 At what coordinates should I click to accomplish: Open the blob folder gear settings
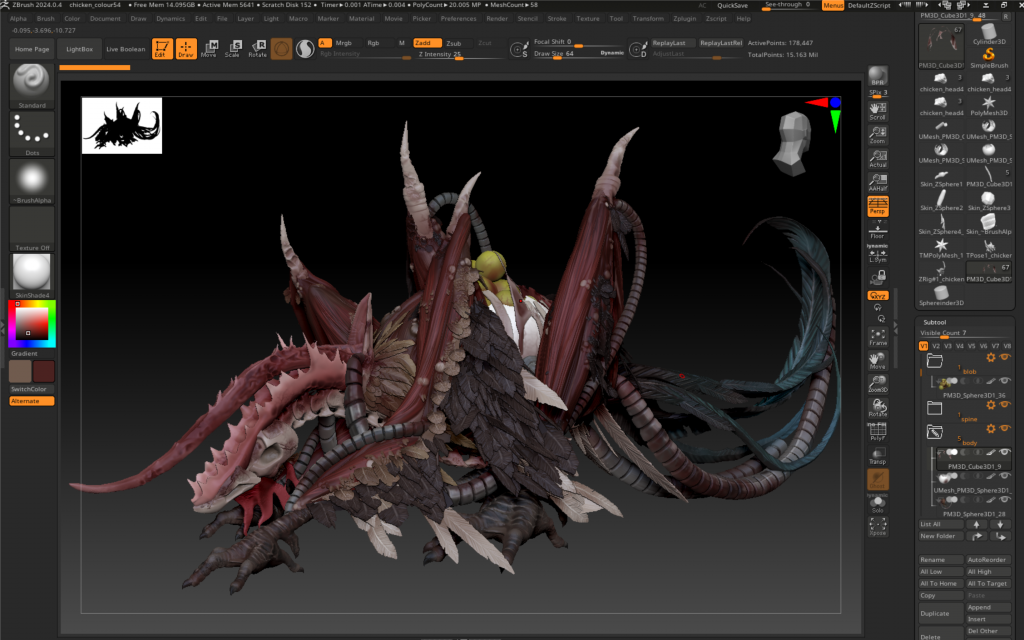pos(991,357)
